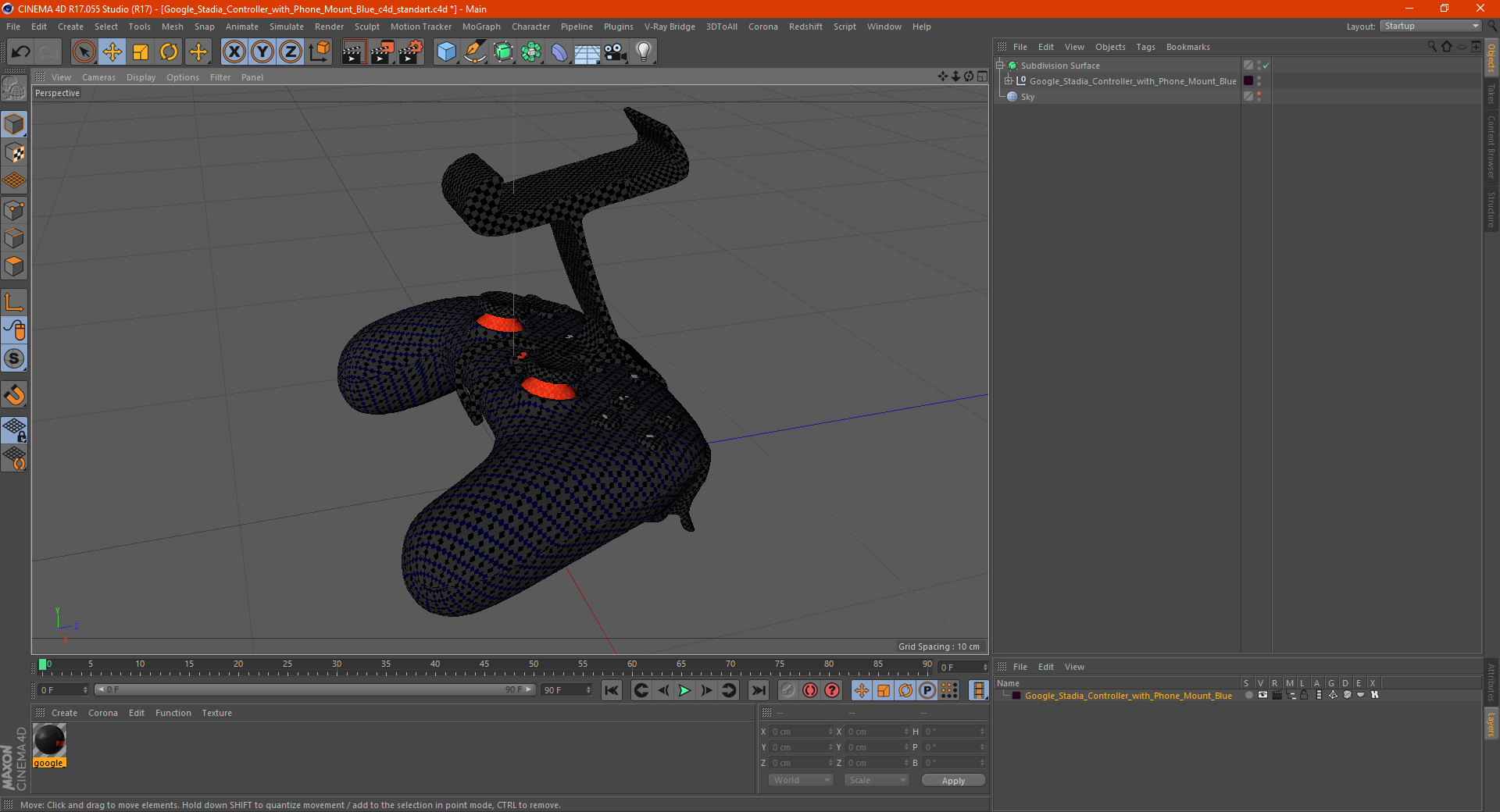Click the Floor environment icon
This screenshot has width=1500, height=812.
587,52
